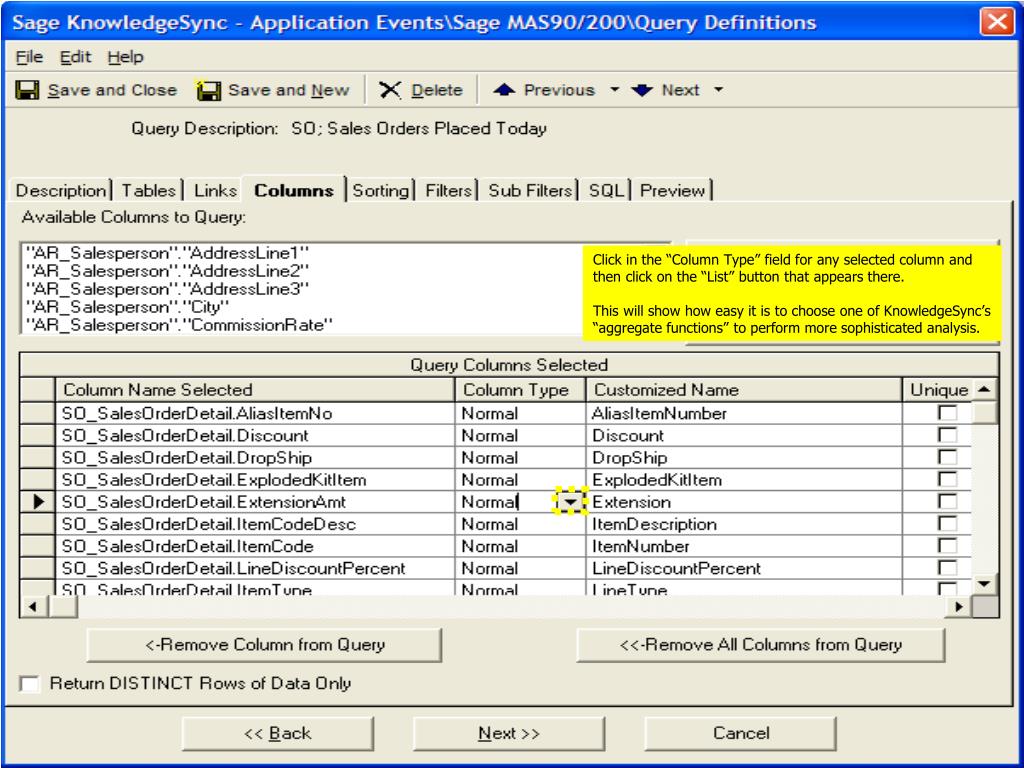
Task: Select the Columns tab
Action: click(294, 190)
